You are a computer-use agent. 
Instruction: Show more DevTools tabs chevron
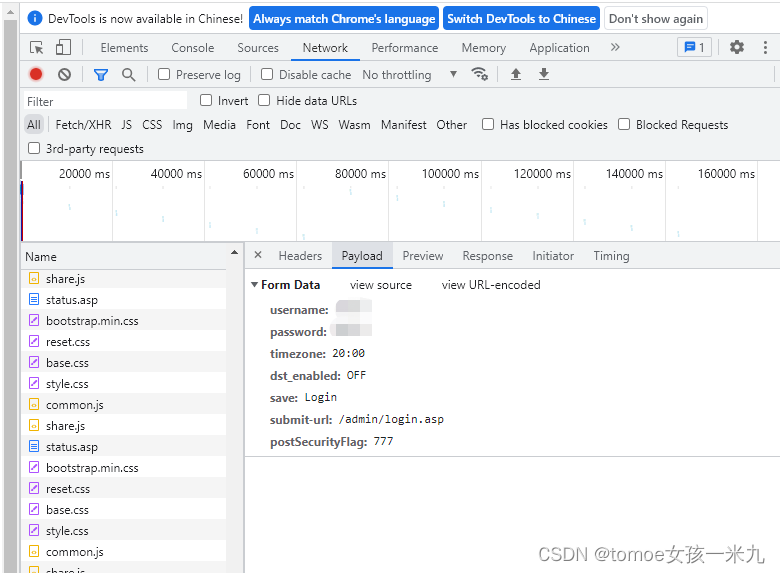pyautogui.click(x=615, y=47)
